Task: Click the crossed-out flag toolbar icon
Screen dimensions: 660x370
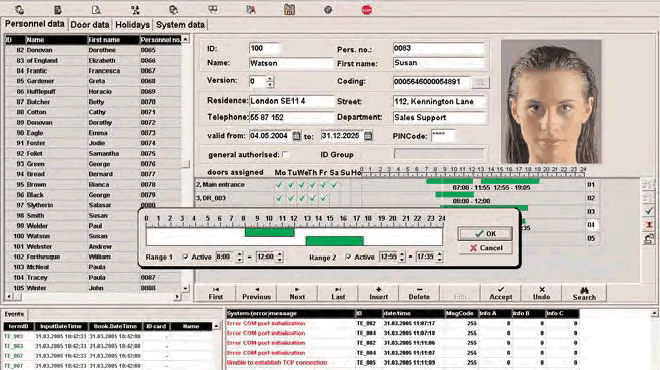Action: pyautogui.click(x=251, y=10)
